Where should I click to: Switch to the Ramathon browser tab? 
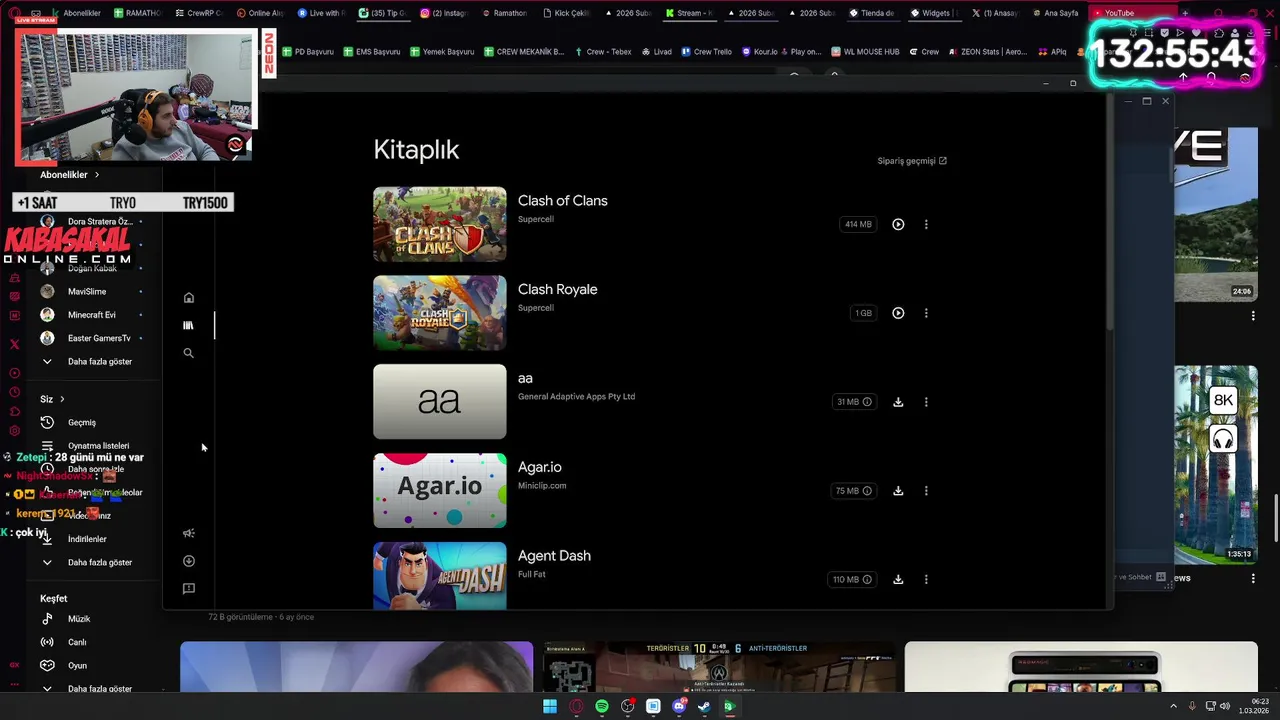tap(508, 13)
